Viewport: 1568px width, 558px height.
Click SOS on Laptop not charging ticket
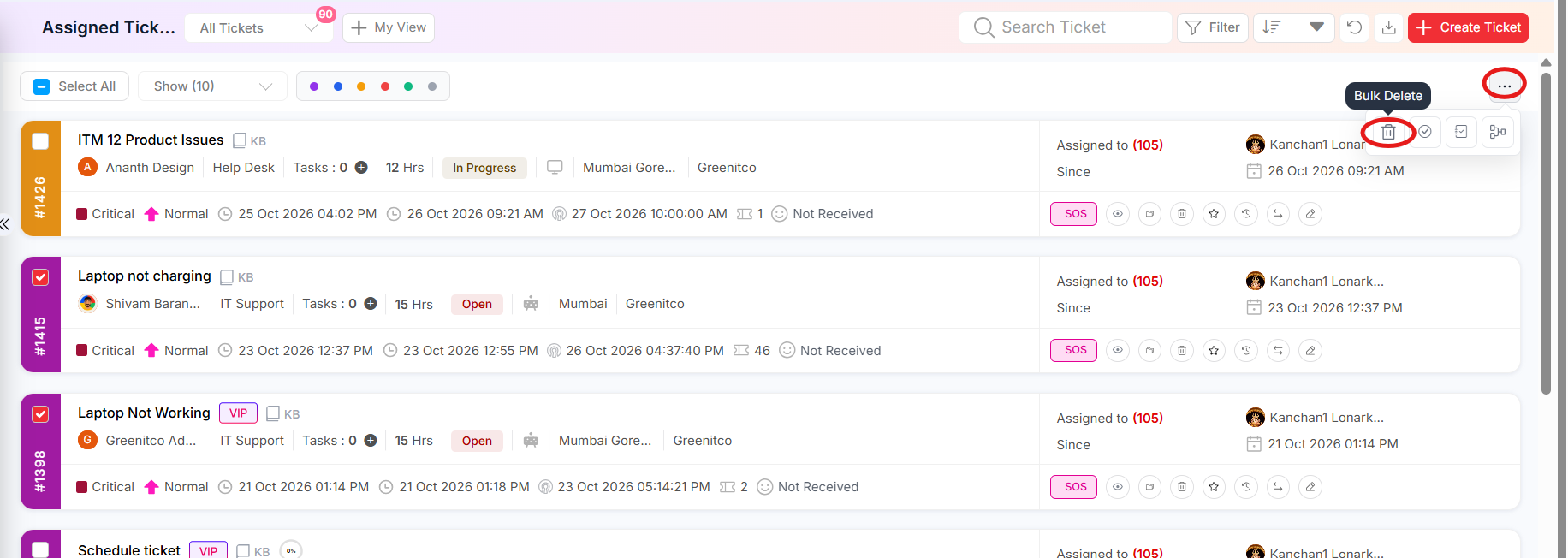[x=1074, y=350]
